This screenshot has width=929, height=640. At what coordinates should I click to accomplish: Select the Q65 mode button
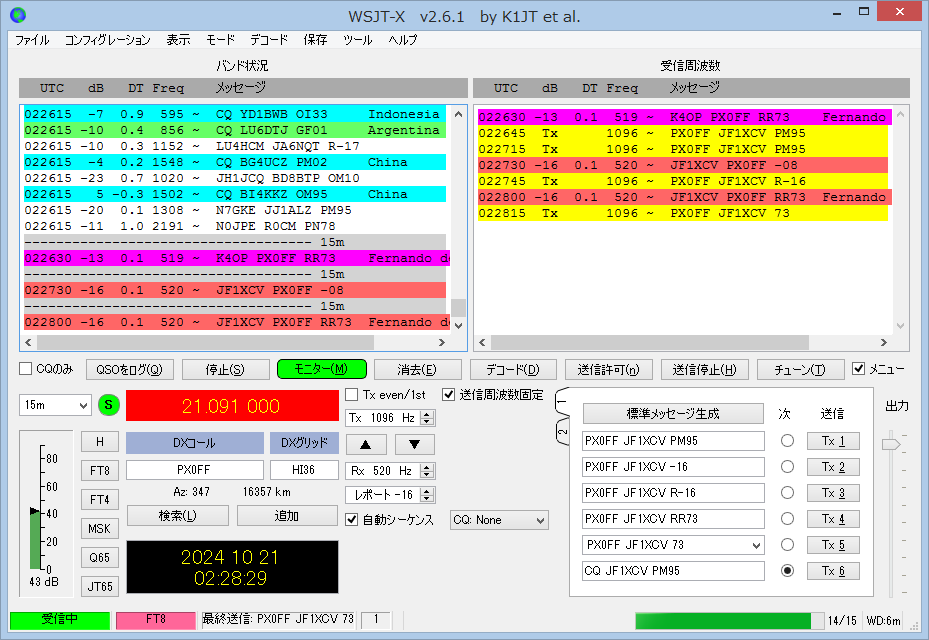(100, 558)
